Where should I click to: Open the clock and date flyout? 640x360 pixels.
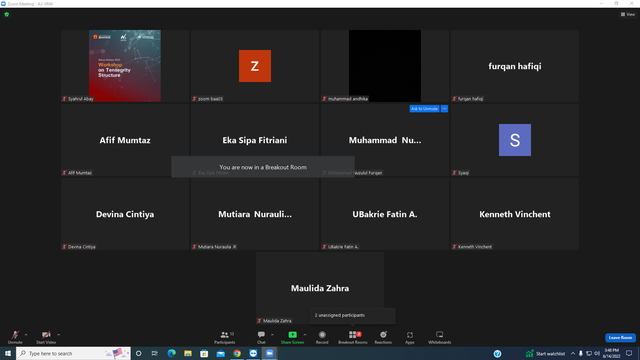(611, 353)
